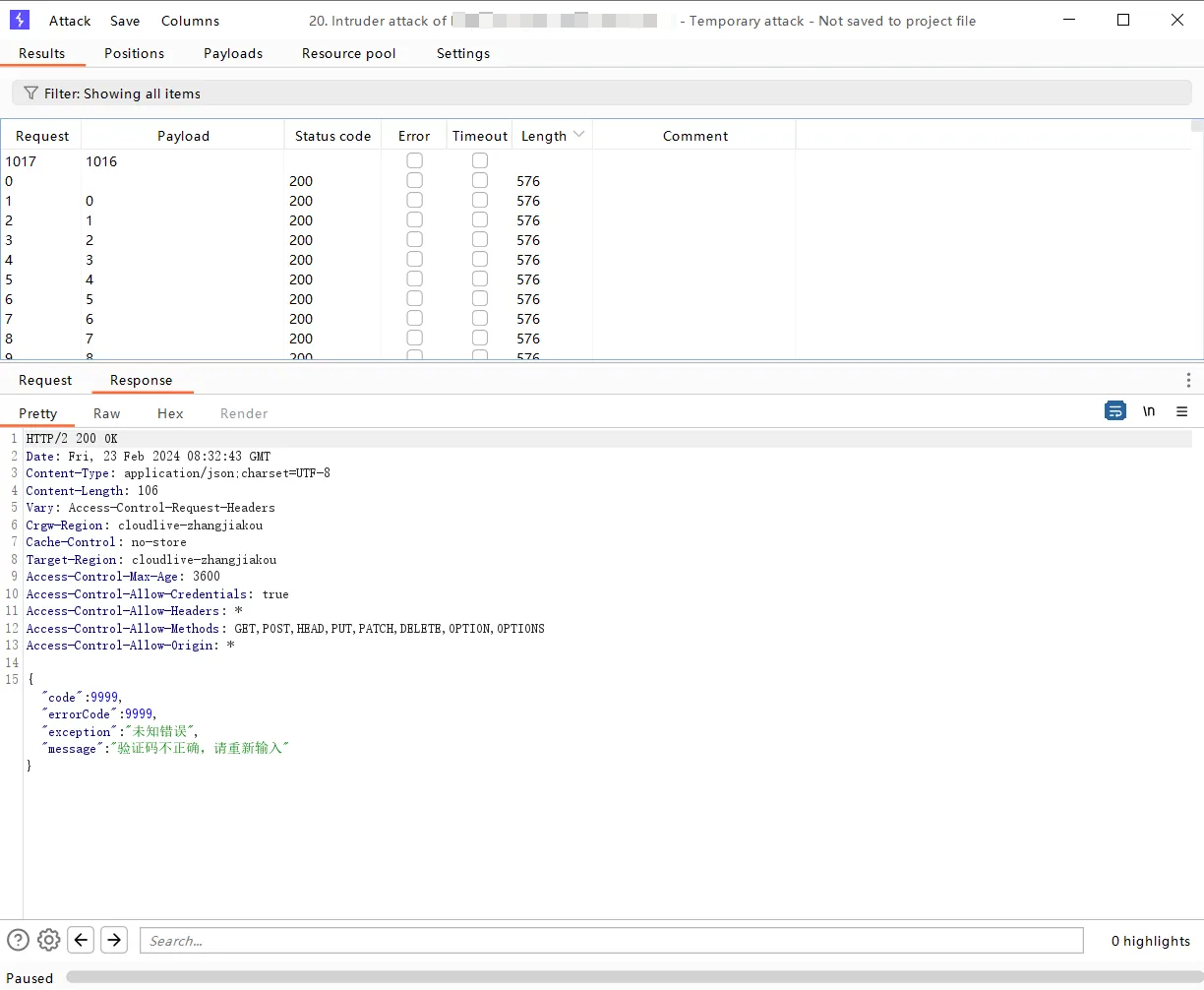Viewport: 1204px width, 990px height.
Task: Go to previous search match arrow
Action: [x=82, y=940]
